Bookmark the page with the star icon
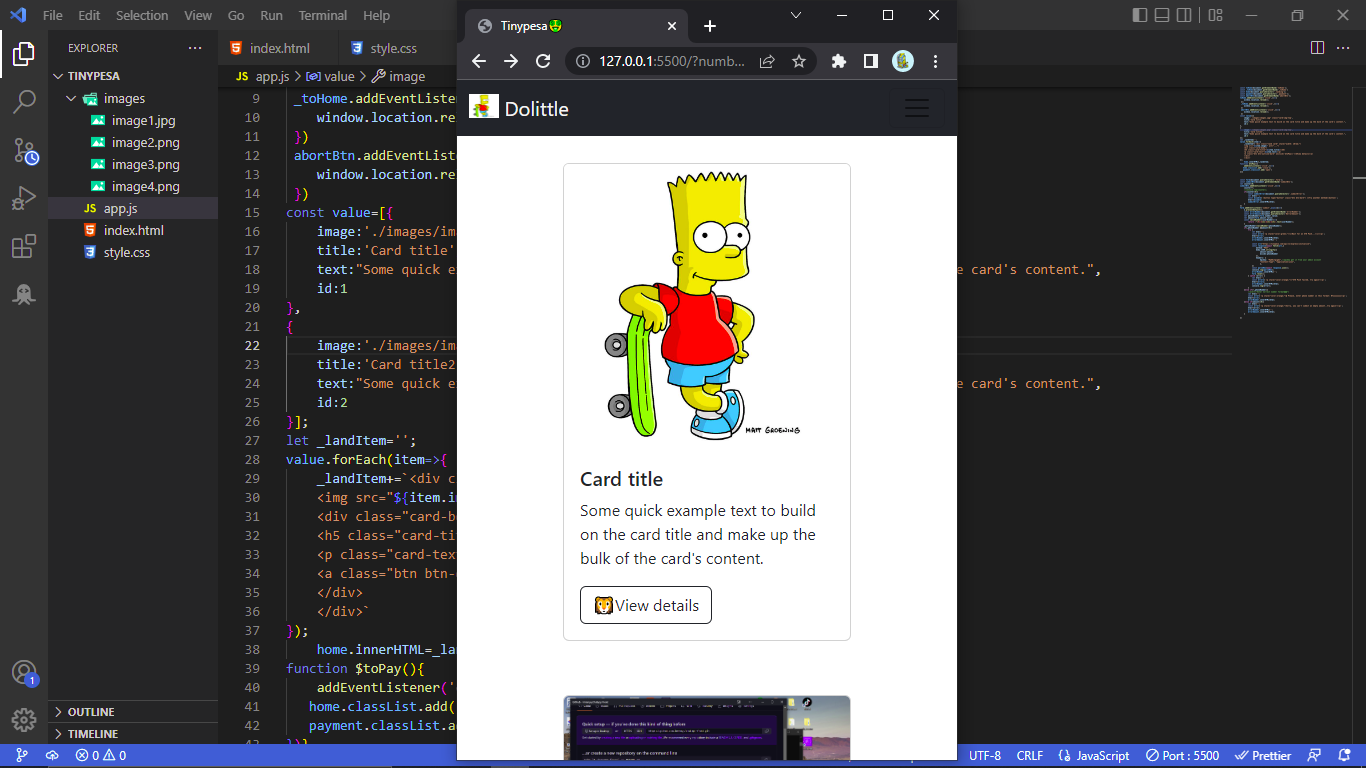Image resolution: width=1366 pixels, height=768 pixels. (799, 61)
